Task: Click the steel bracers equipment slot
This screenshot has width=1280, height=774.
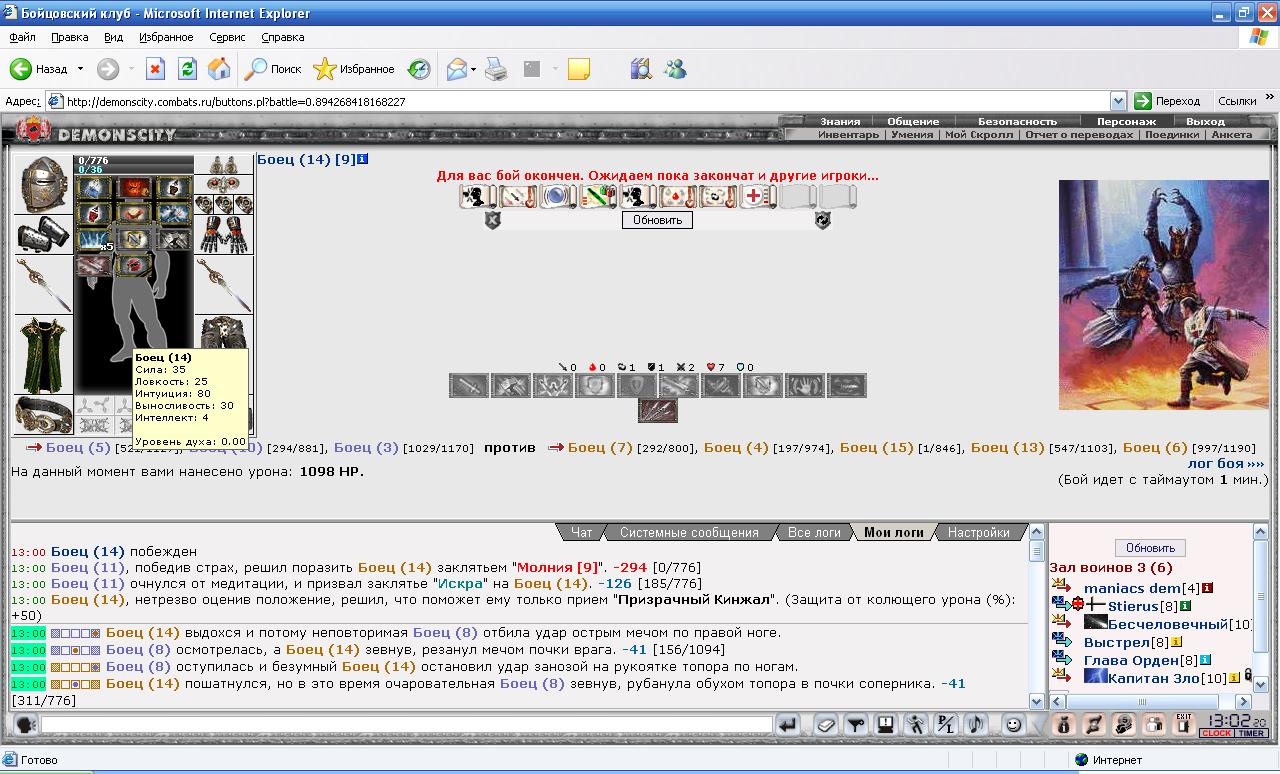Action: click(x=44, y=235)
